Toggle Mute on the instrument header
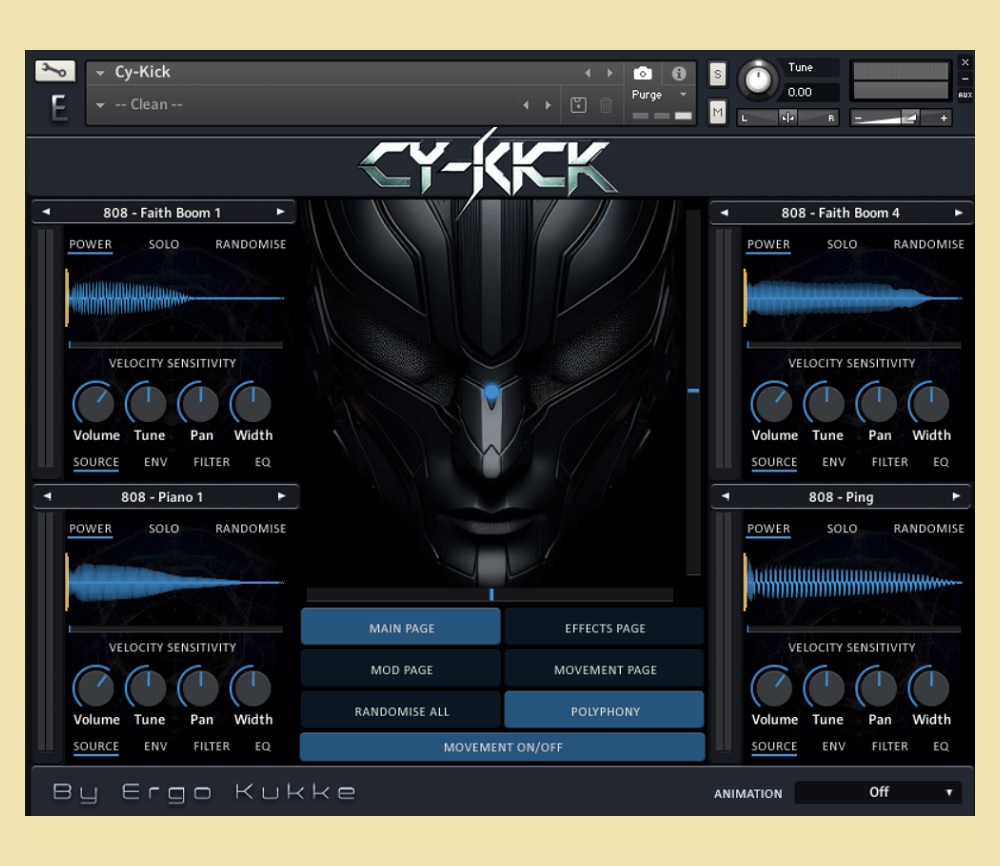The height and width of the screenshot is (866, 1000). coord(716,113)
